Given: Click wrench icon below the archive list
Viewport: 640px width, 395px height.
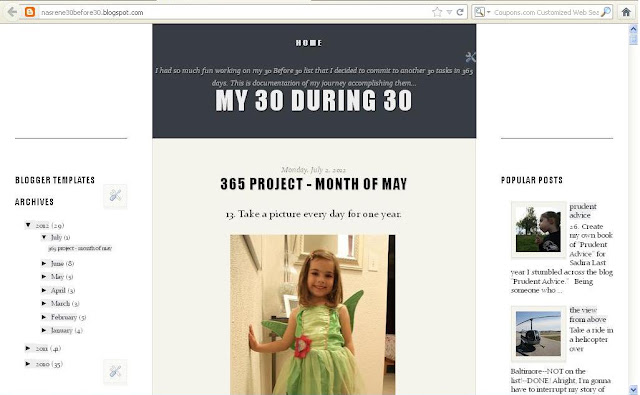Looking at the screenshot, I should [115, 371].
